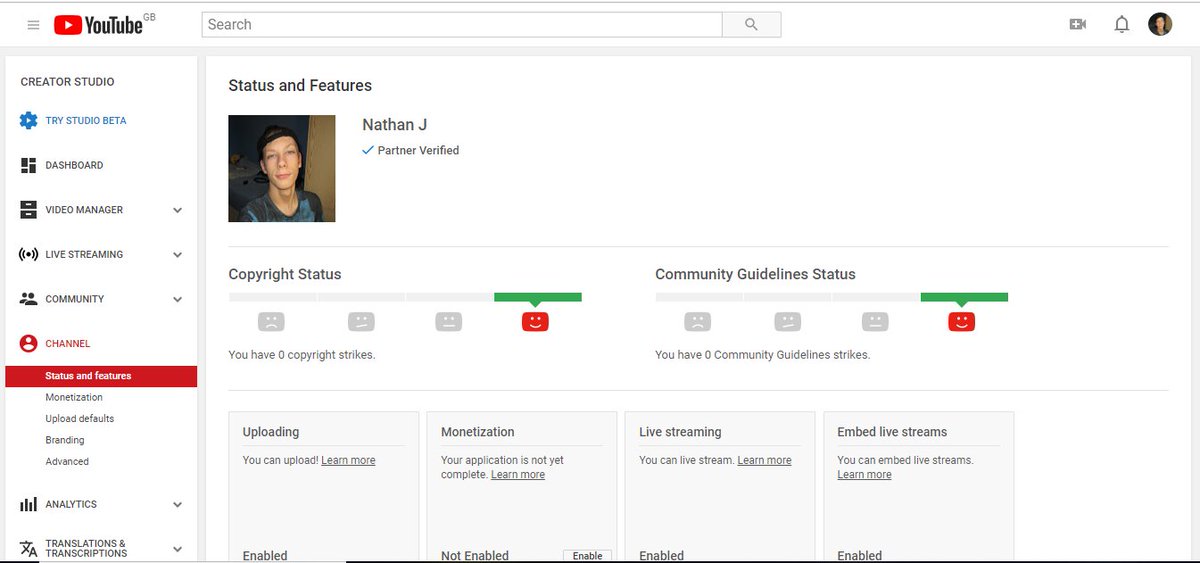Click the Dashboard grid icon
Viewport: 1200px width, 563px height.
(28, 165)
